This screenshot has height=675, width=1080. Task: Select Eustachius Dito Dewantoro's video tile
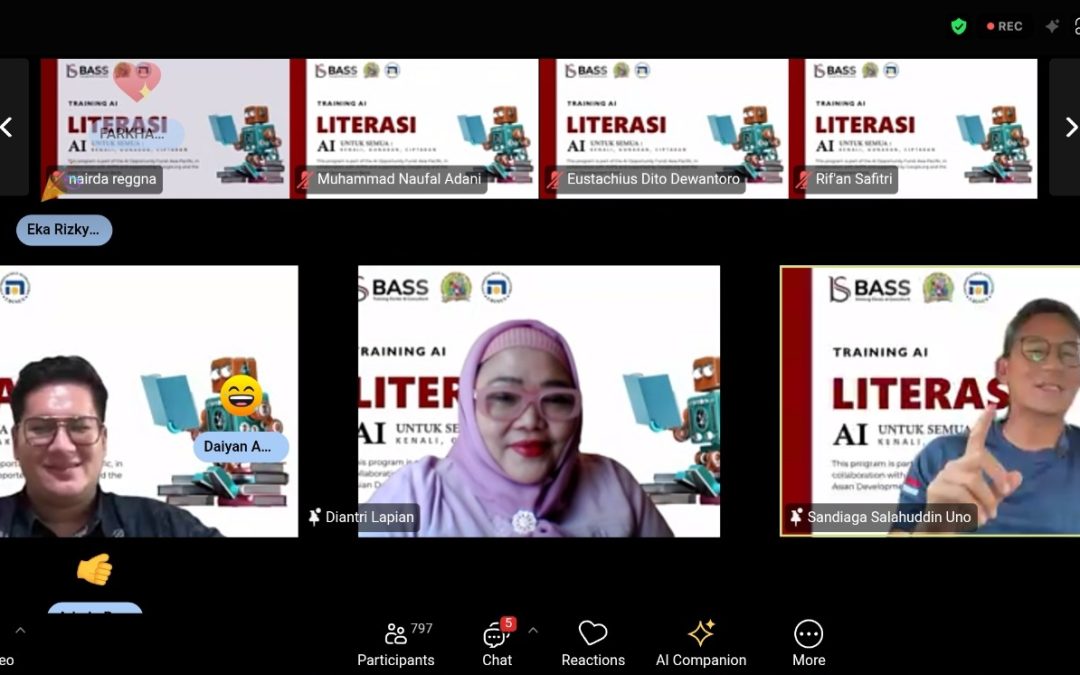[x=663, y=127]
